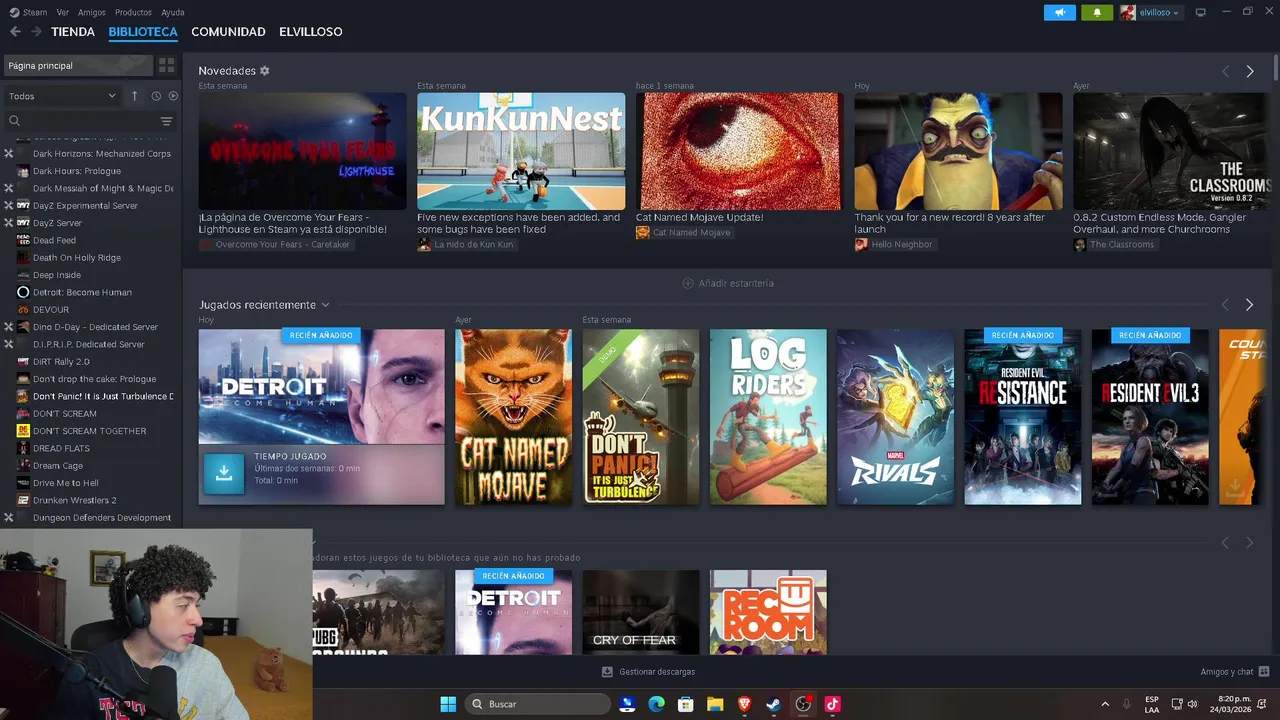Open Steam from the taskbar
The width and height of the screenshot is (1280, 720).
(x=773, y=704)
